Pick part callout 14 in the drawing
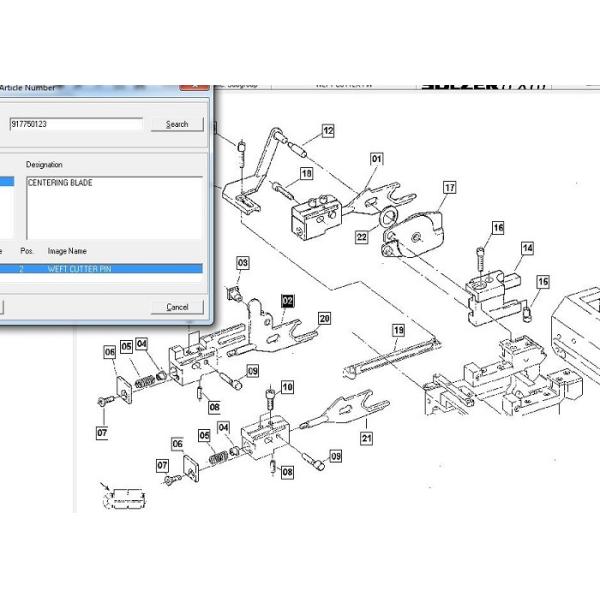Image resolution: width=600 pixels, height=600 pixels. (527, 248)
